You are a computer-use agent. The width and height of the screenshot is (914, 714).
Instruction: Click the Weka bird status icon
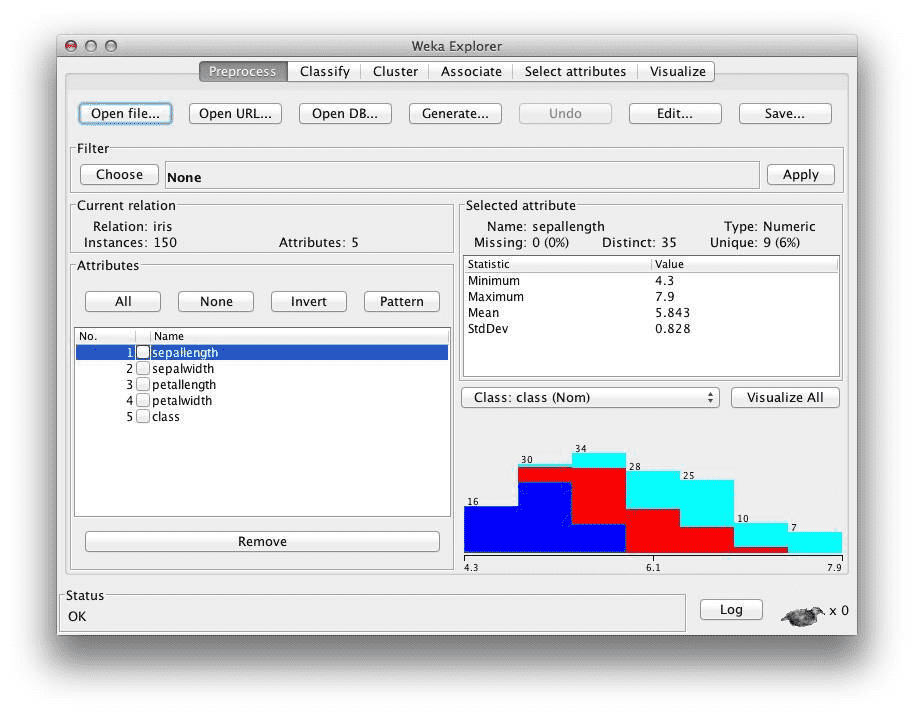(804, 615)
